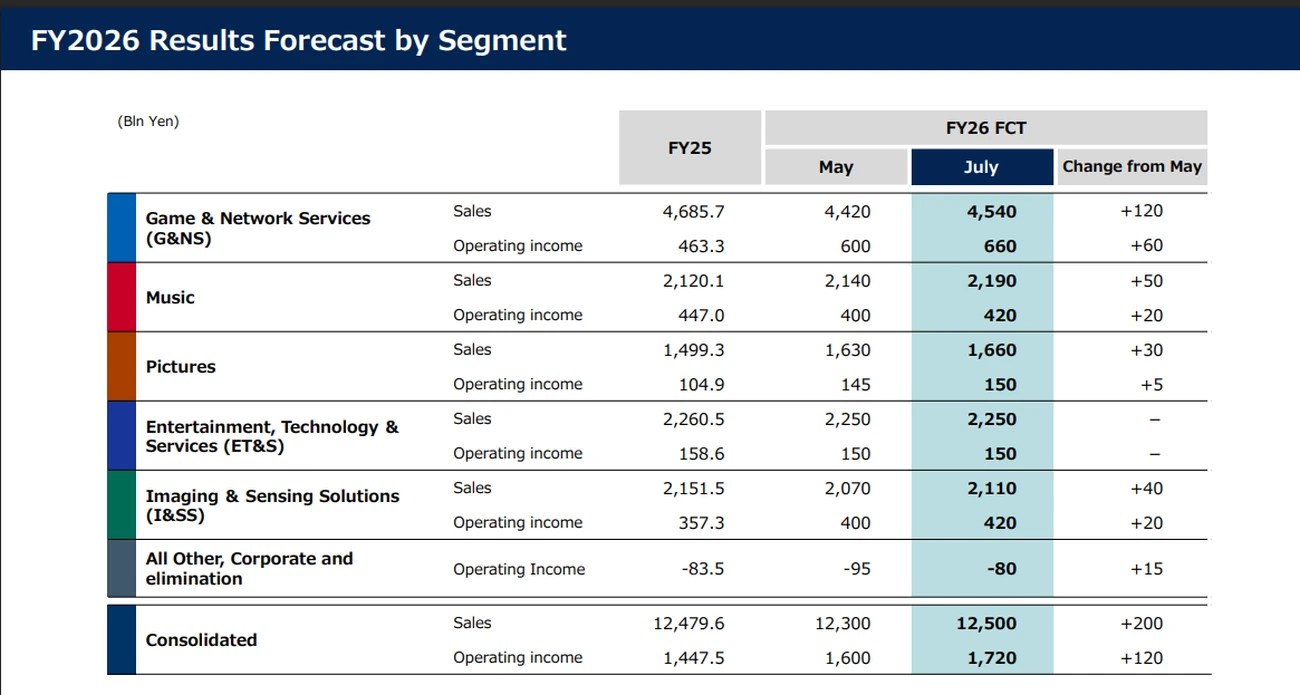Click Pictures FY25 operating income 104.9

pos(701,384)
